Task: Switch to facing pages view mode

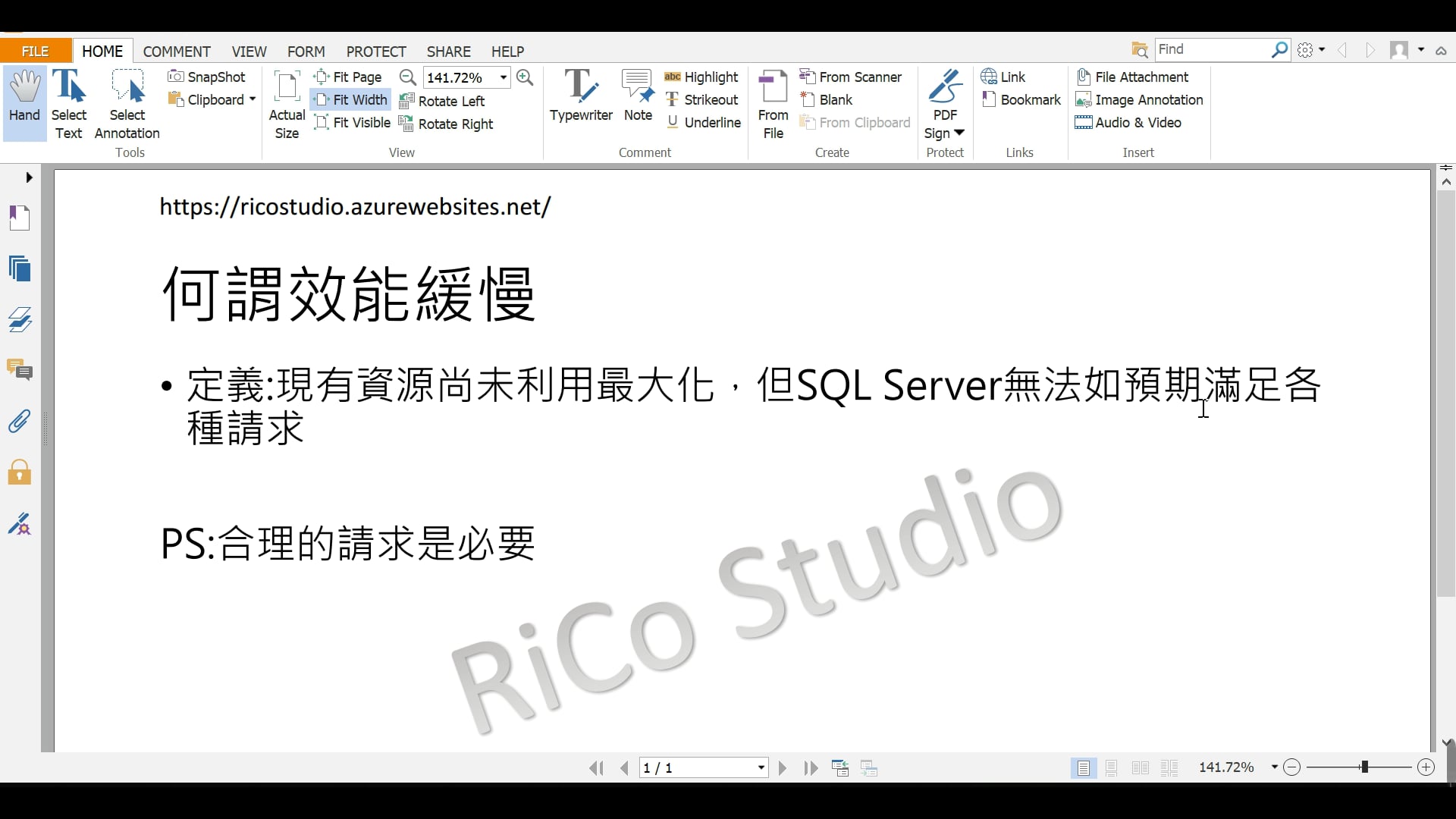Action: tap(1140, 768)
